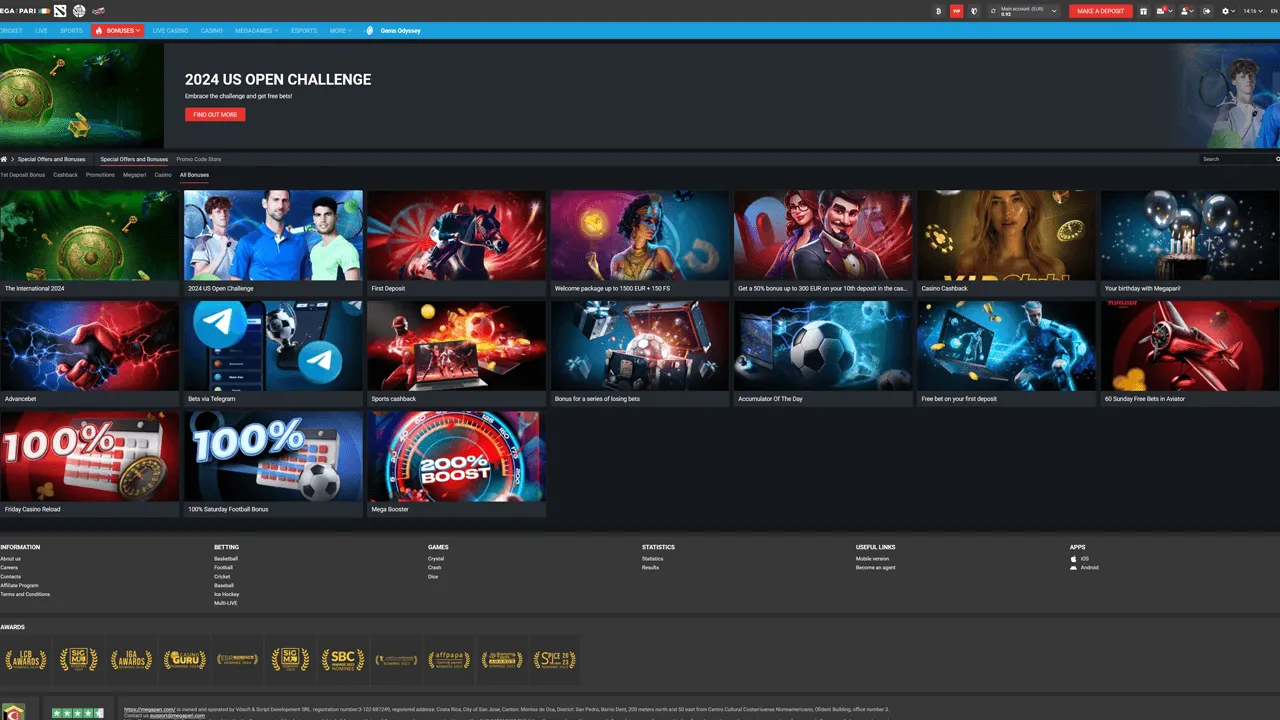Open the Multi-LIVE footer link
Viewport: 1280px width, 720px height.
click(226, 603)
